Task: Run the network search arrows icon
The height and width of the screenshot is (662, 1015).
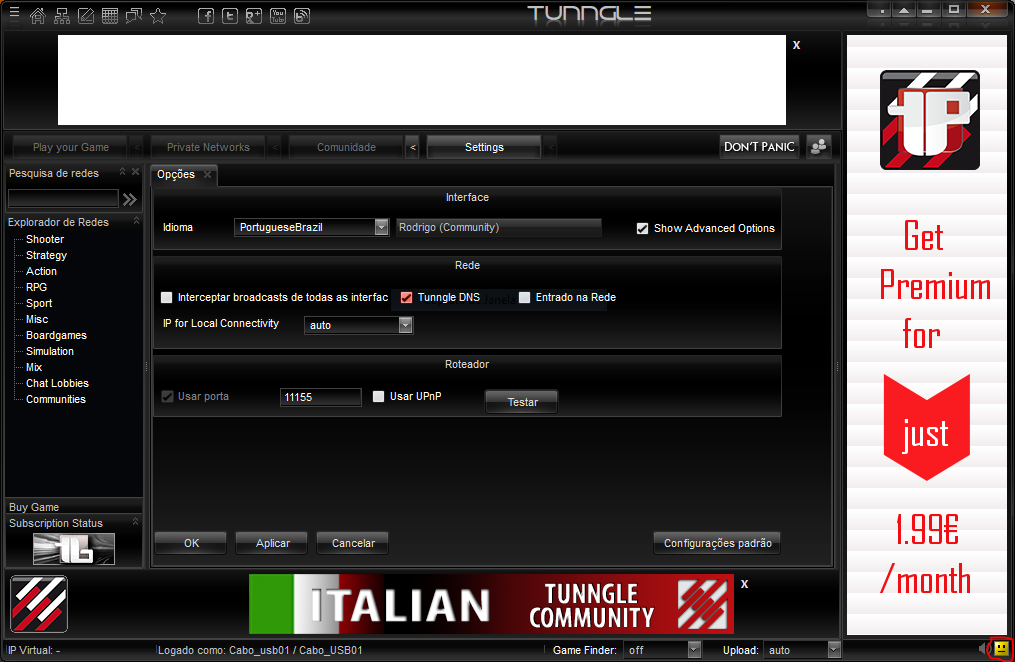Action: click(130, 199)
